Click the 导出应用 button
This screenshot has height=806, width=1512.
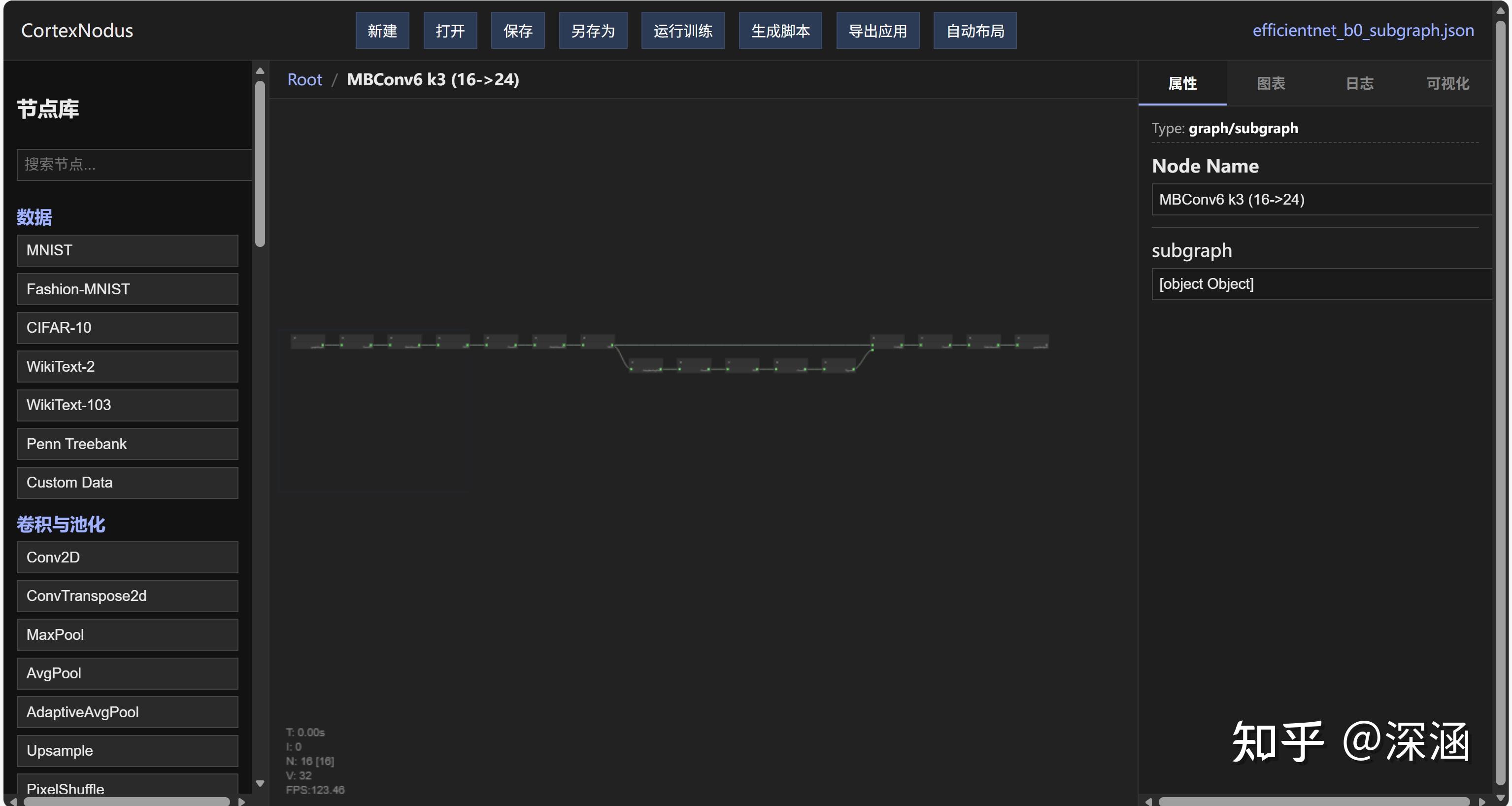pyautogui.click(x=877, y=31)
